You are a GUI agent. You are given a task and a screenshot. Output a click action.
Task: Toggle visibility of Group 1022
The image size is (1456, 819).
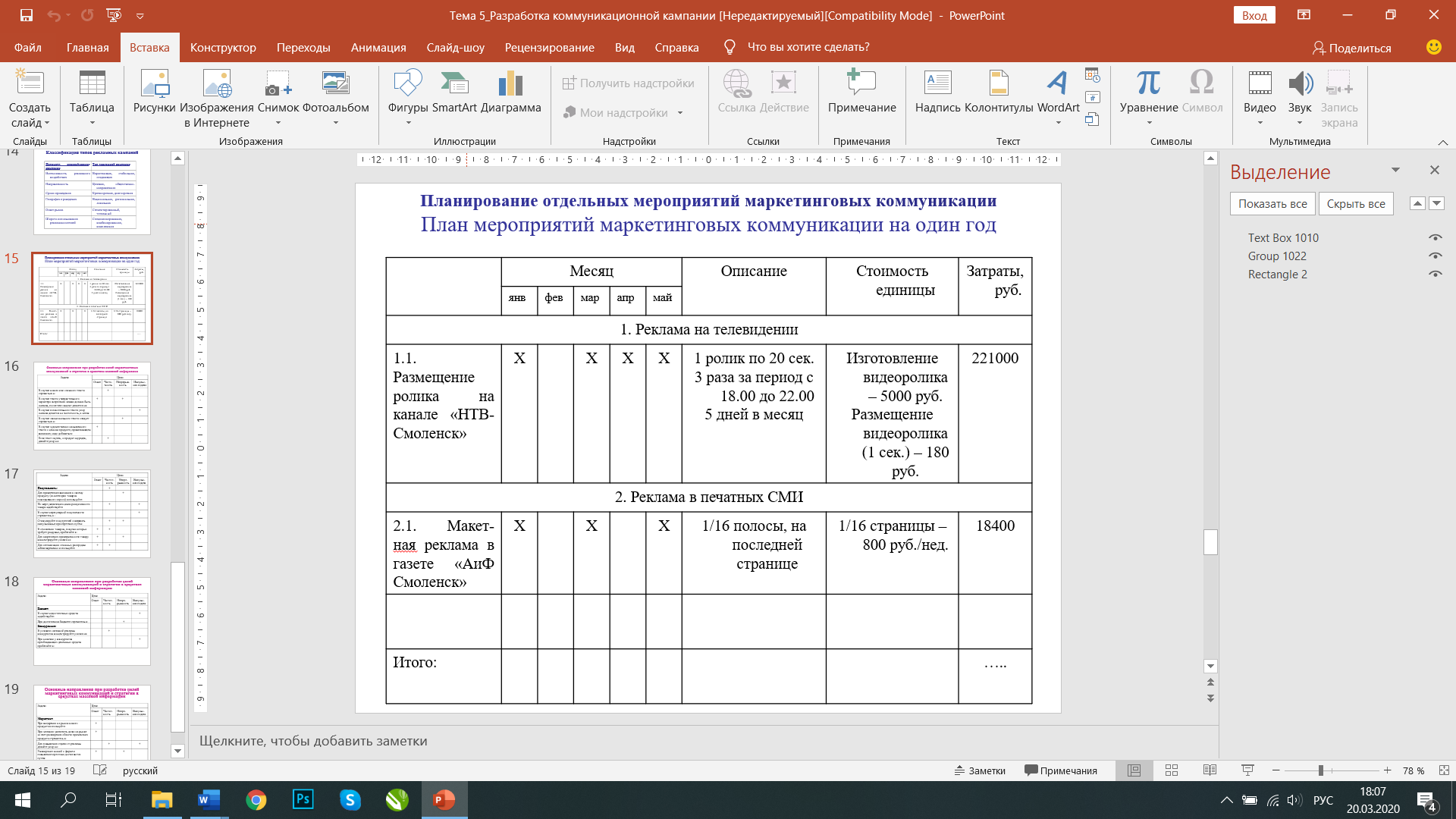coord(1435,256)
